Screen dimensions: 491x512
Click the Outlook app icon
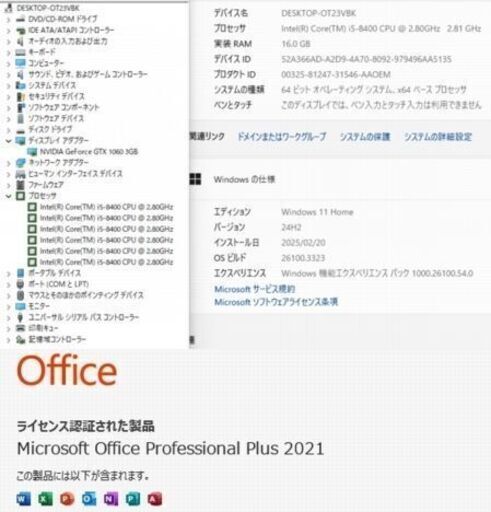click(x=89, y=499)
